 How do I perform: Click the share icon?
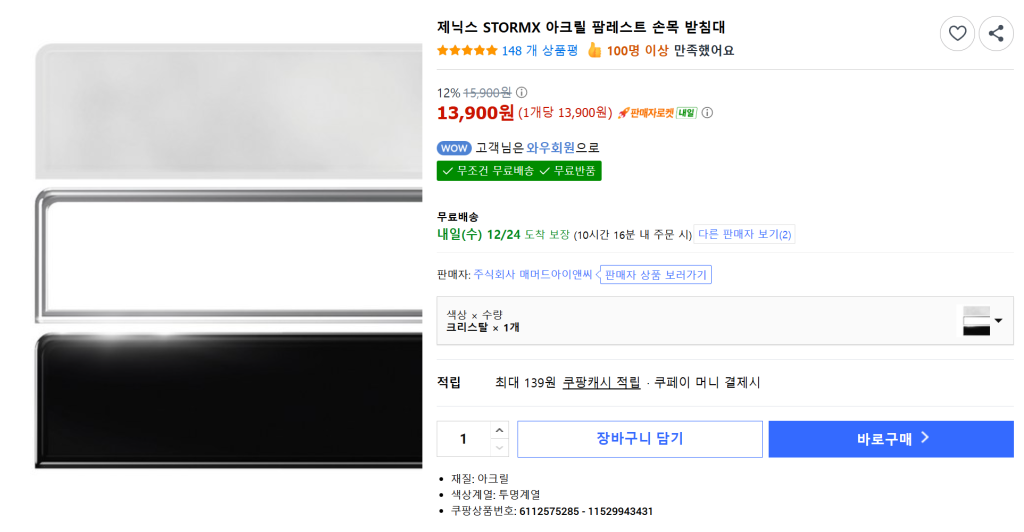995,34
